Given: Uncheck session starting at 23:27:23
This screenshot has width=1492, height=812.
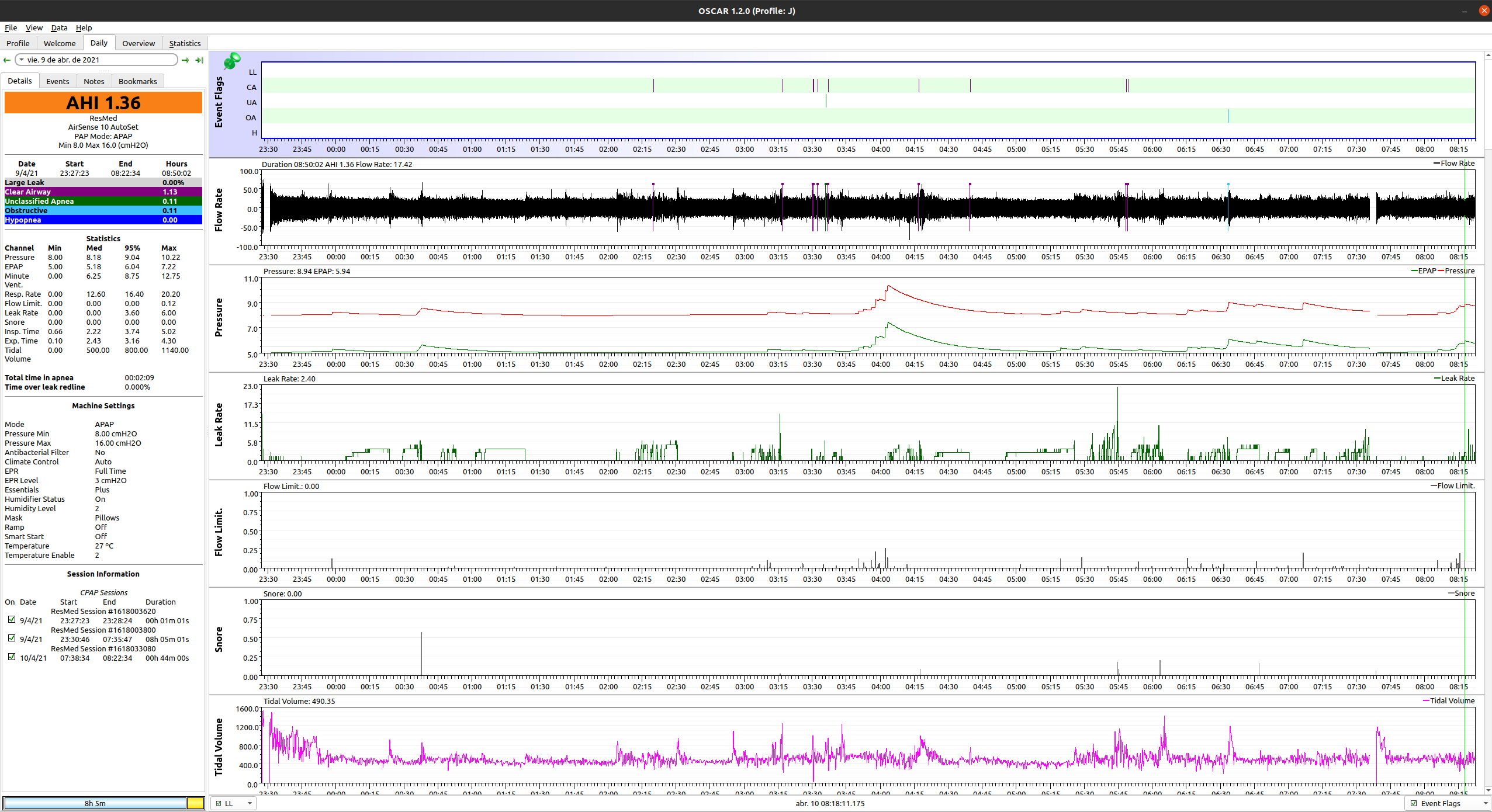Looking at the screenshot, I should click(12, 620).
